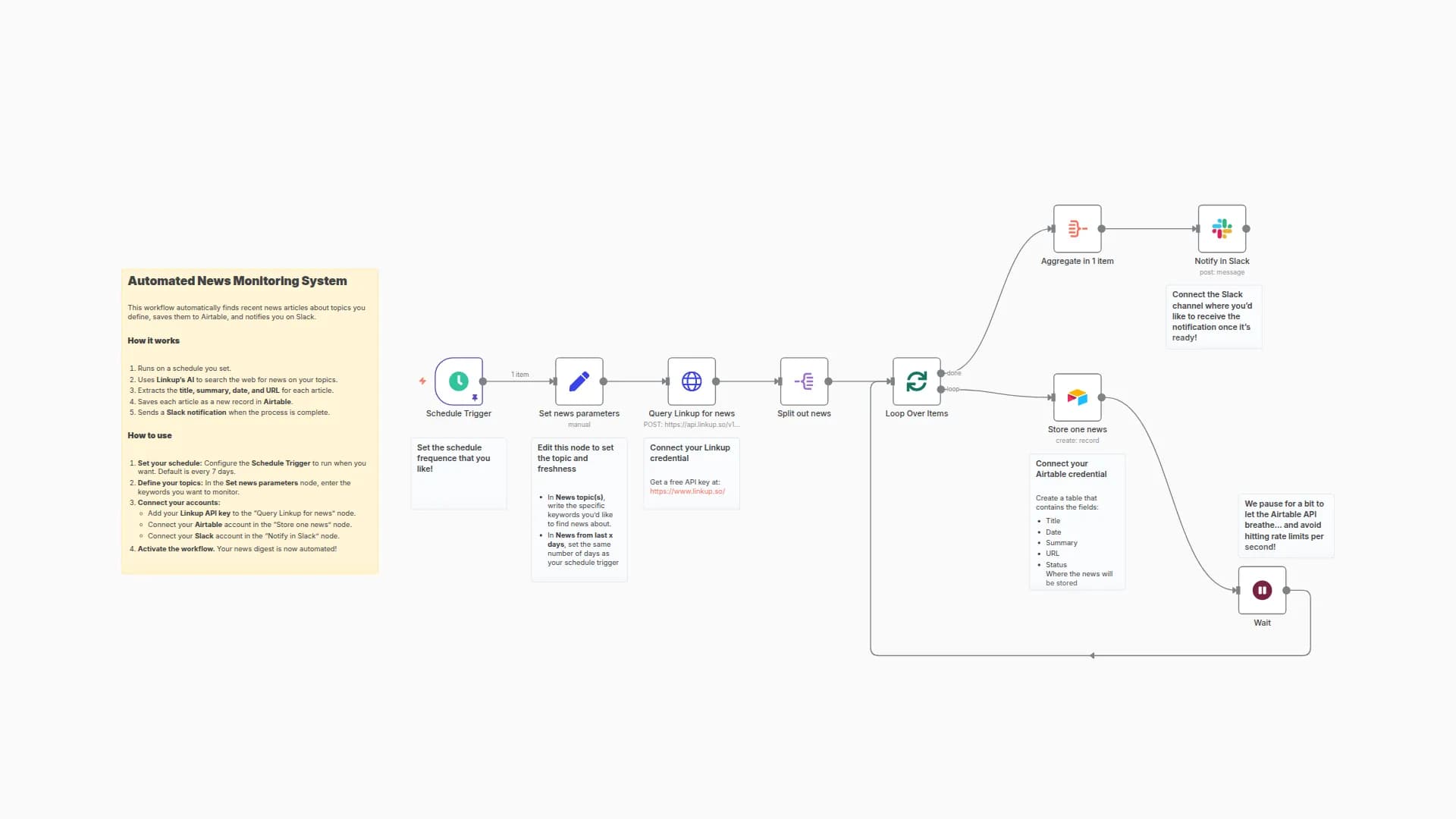Open the Set news parameters pencil node
Viewport: 1456px width, 819px height.
(579, 381)
